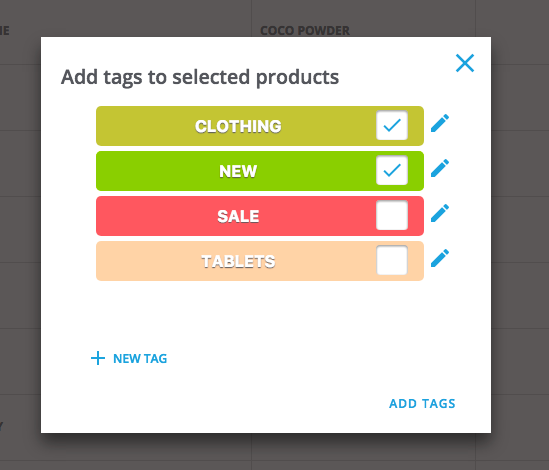Select the green NEW tag label
The height and width of the screenshot is (470, 549).
238,171
